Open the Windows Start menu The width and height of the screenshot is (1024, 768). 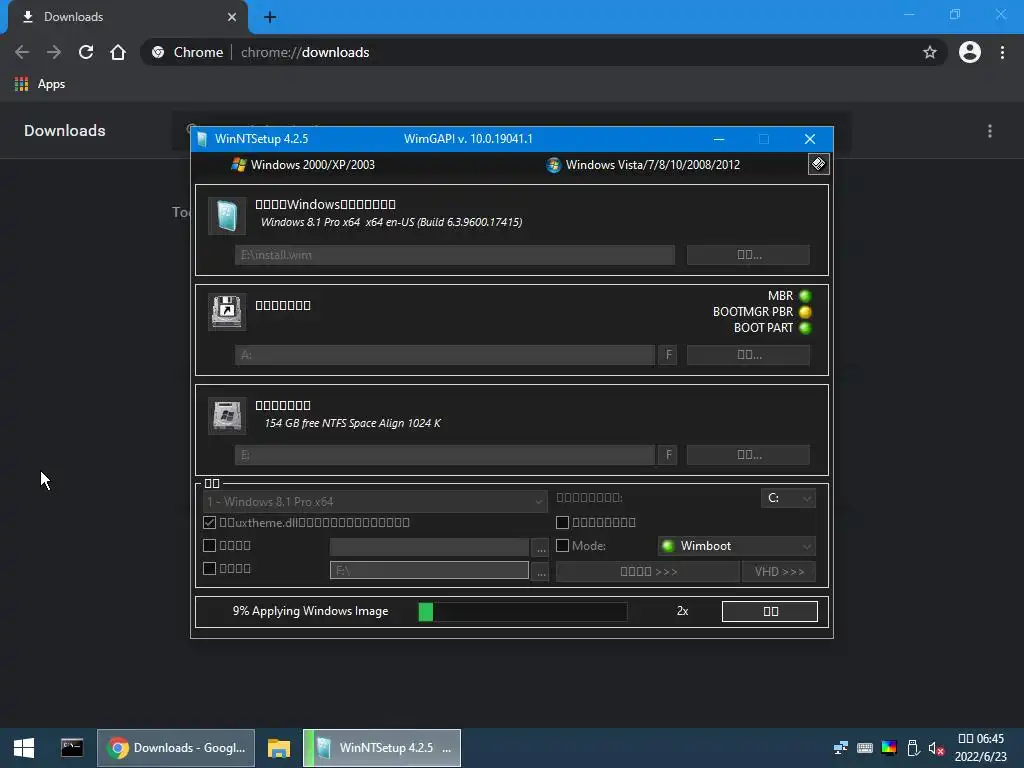[24, 748]
